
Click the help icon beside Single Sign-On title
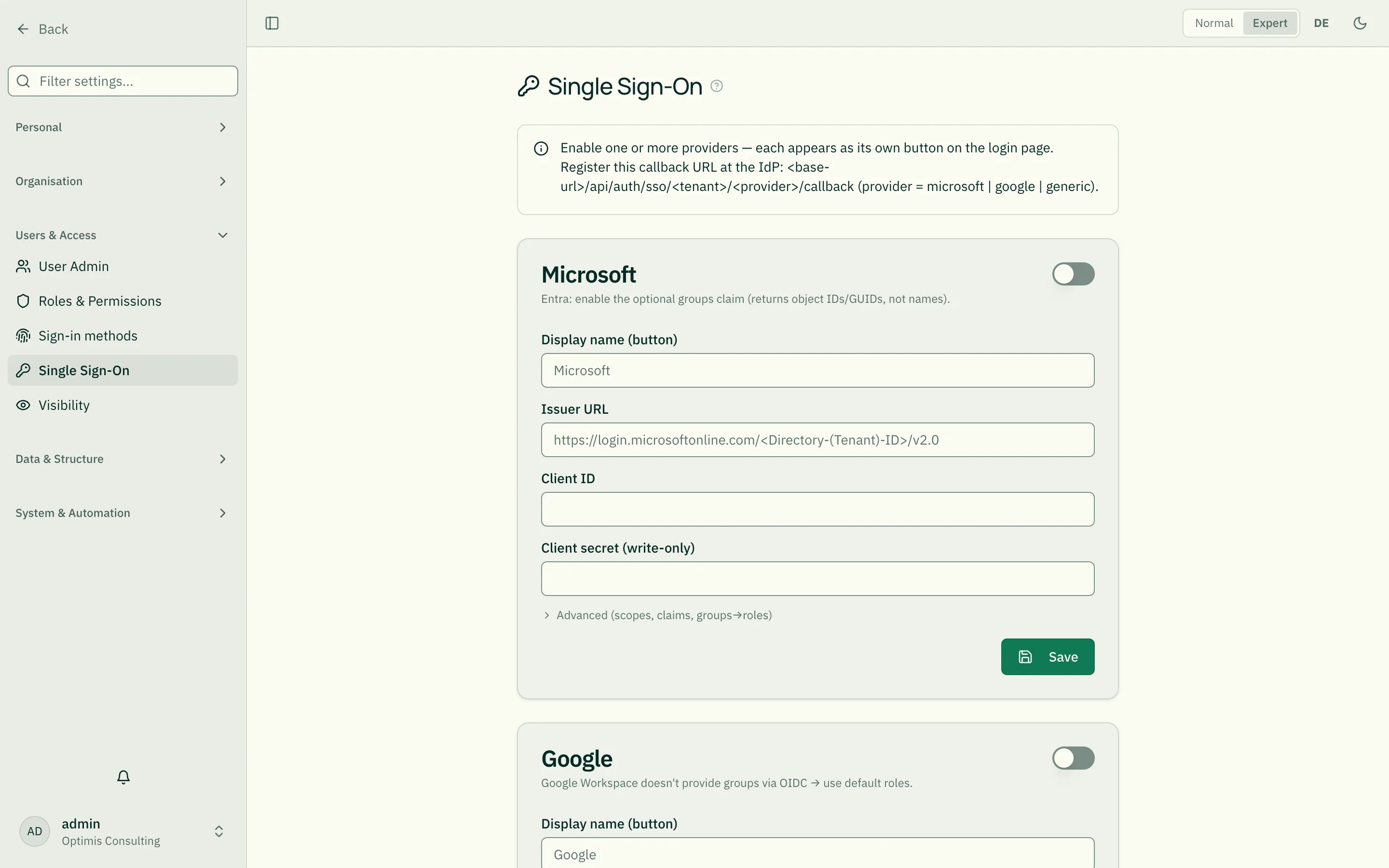(x=716, y=86)
